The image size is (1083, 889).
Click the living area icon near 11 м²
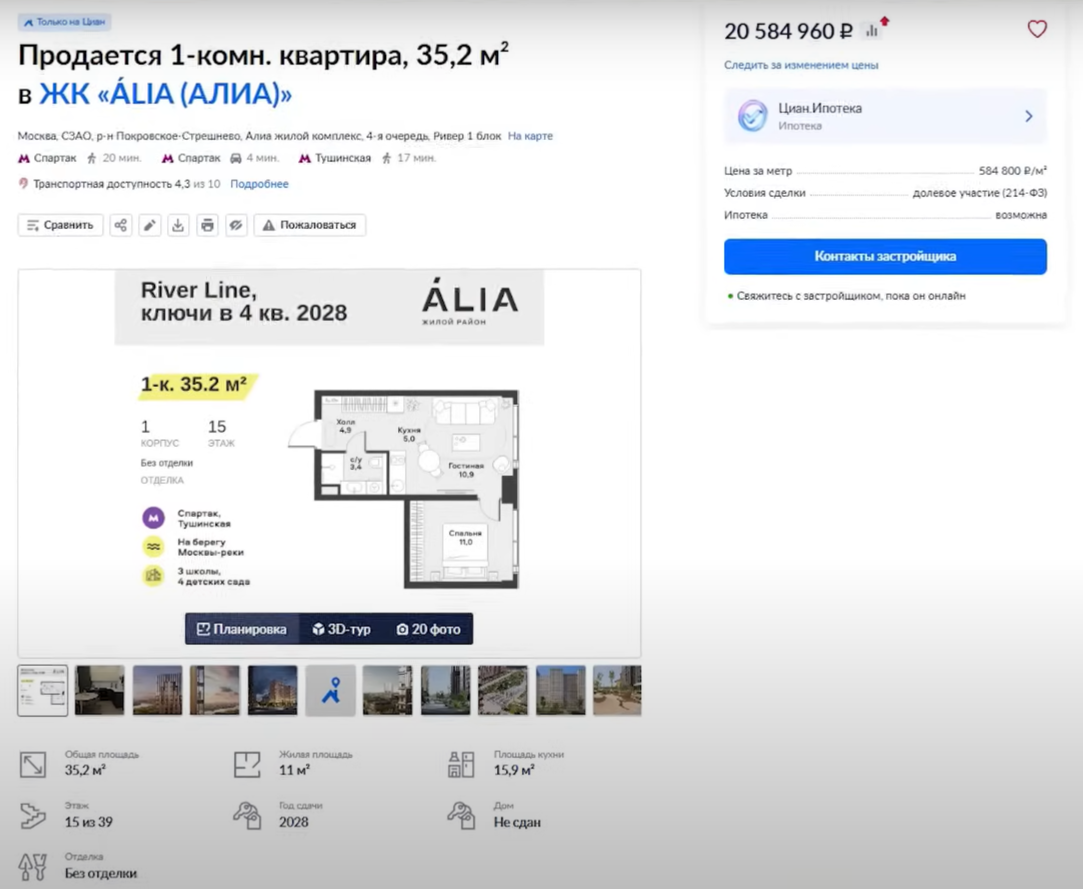click(247, 765)
